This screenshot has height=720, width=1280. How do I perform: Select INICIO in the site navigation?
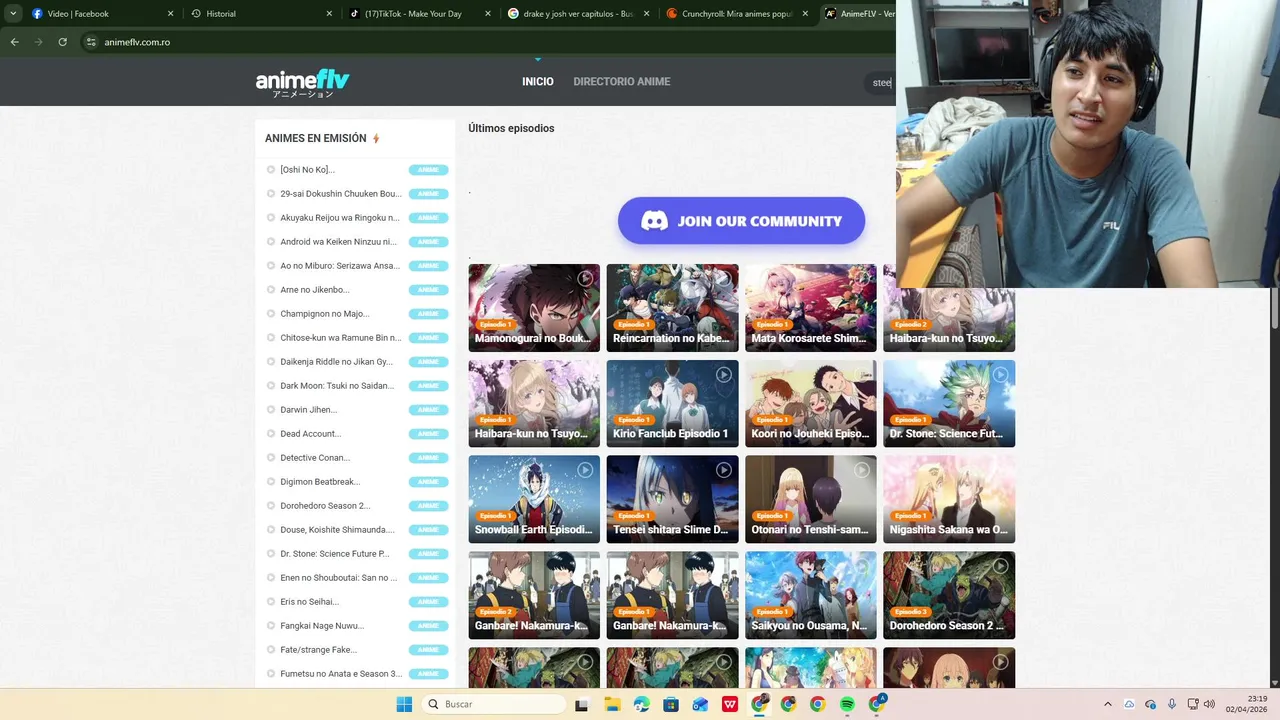click(x=537, y=82)
